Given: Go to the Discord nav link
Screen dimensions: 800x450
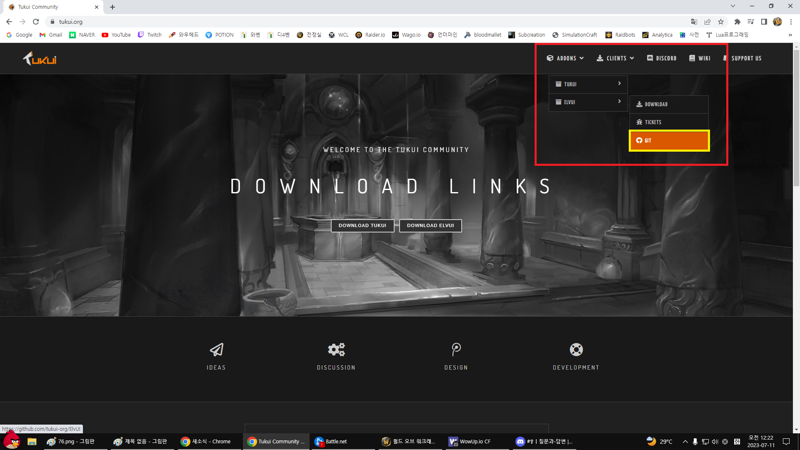Looking at the screenshot, I should (662, 58).
